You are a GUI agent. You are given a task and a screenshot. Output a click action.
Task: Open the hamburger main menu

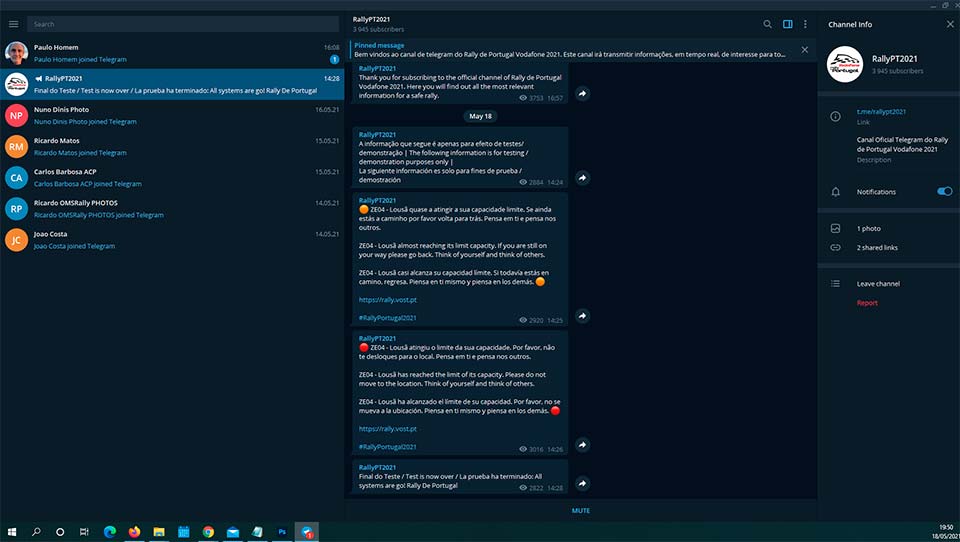click(x=13, y=24)
